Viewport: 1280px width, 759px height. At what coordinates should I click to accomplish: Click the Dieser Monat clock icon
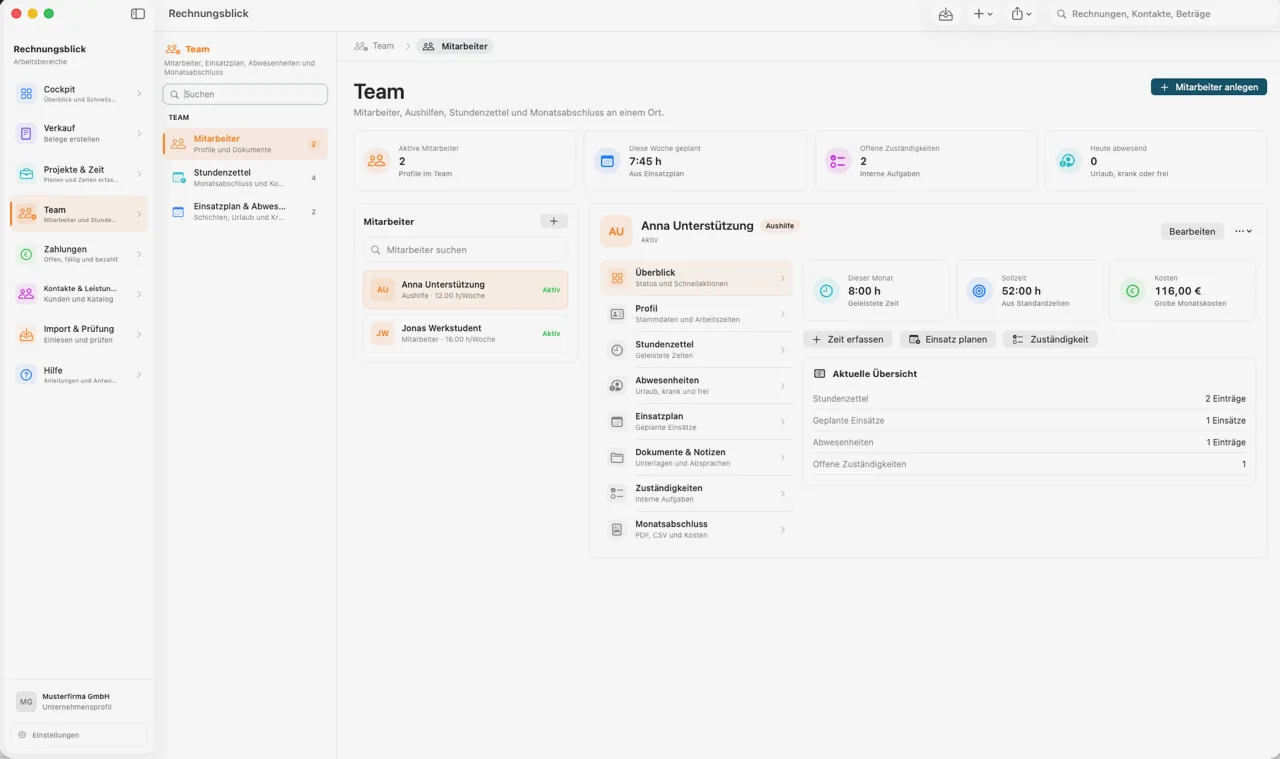[826, 291]
